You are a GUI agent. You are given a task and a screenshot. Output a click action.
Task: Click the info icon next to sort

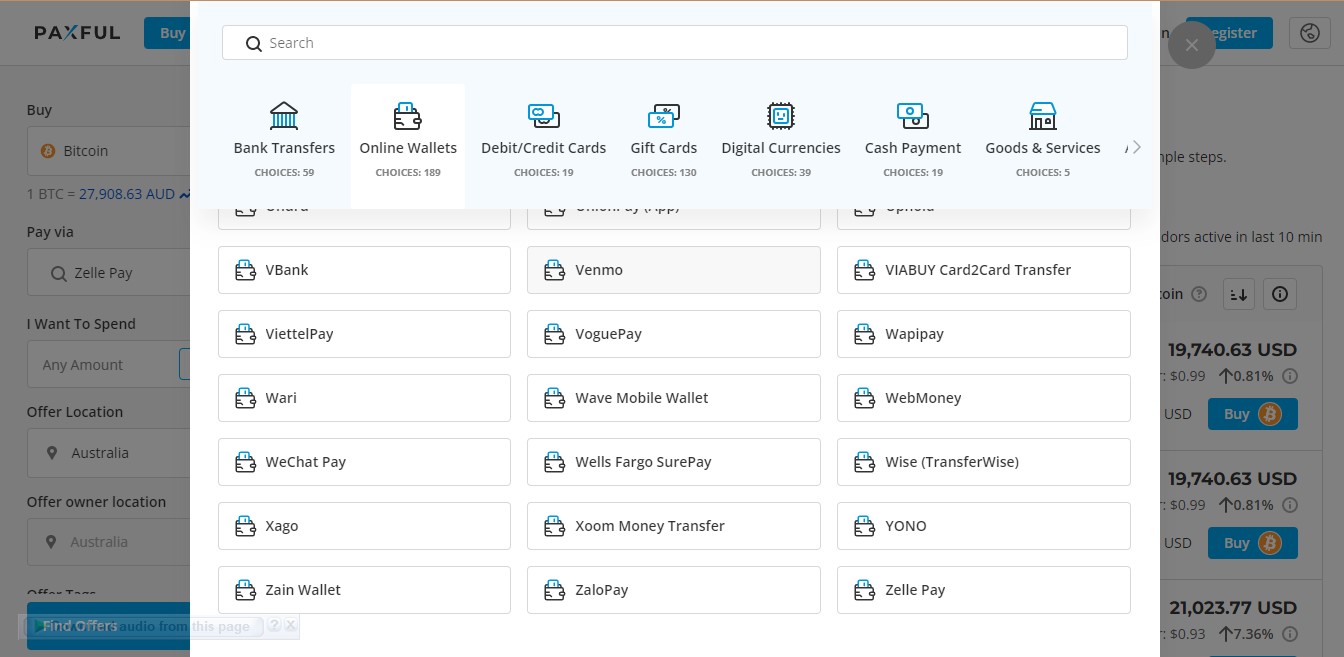(1280, 294)
